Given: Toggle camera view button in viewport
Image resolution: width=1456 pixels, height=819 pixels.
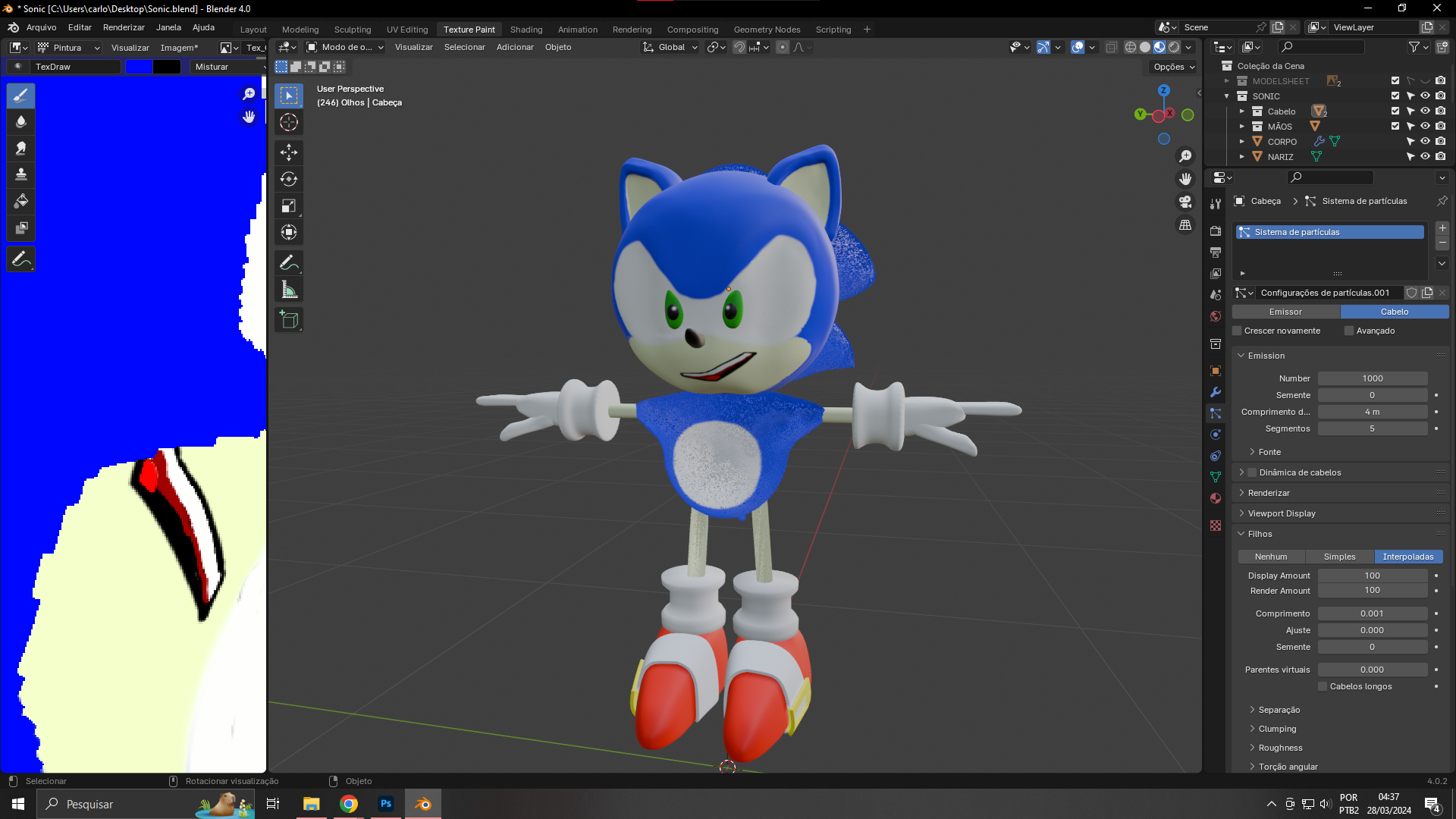Looking at the screenshot, I should (1185, 202).
